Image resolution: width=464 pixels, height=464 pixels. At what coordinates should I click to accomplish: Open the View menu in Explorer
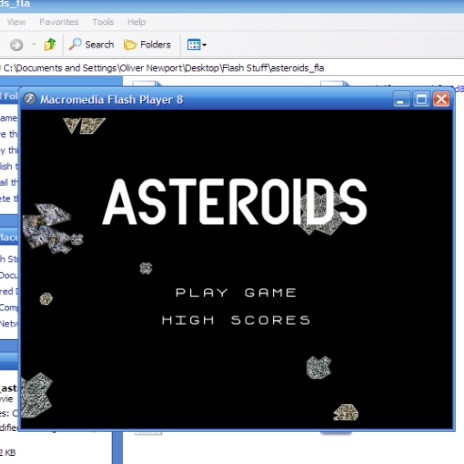16,22
